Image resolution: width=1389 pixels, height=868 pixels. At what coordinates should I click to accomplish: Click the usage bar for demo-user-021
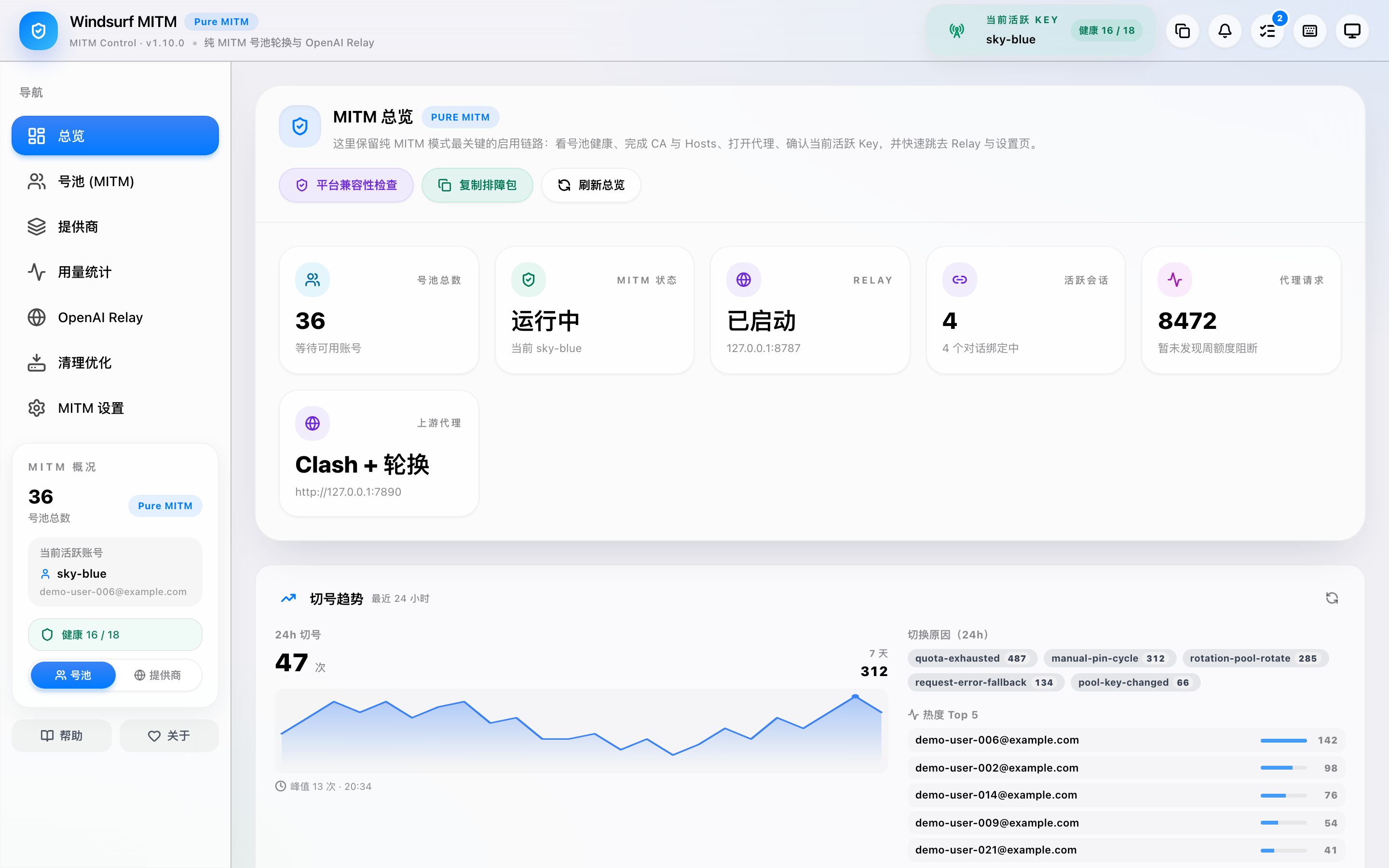[1283, 850]
